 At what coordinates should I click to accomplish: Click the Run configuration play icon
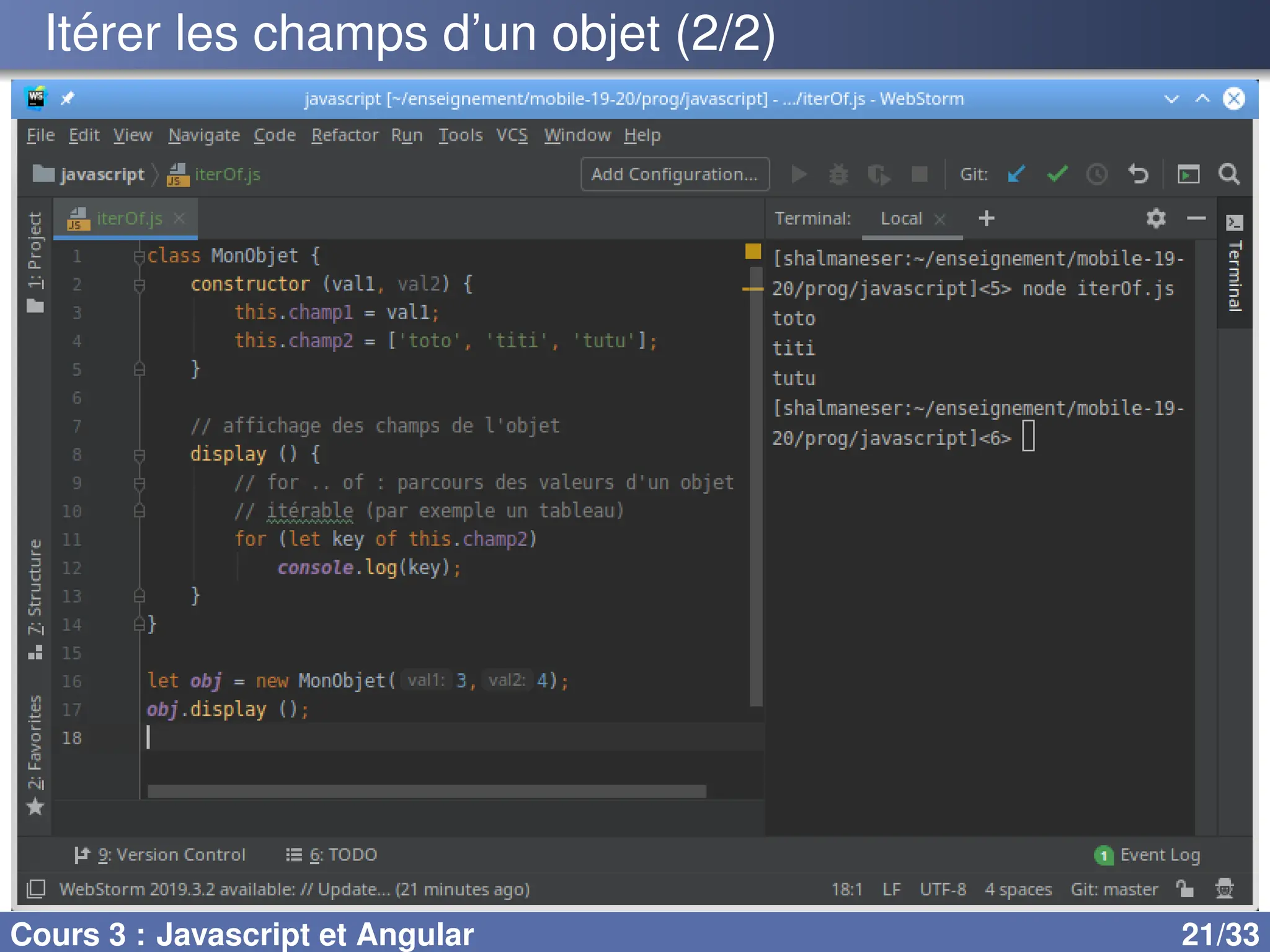pos(799,175)
